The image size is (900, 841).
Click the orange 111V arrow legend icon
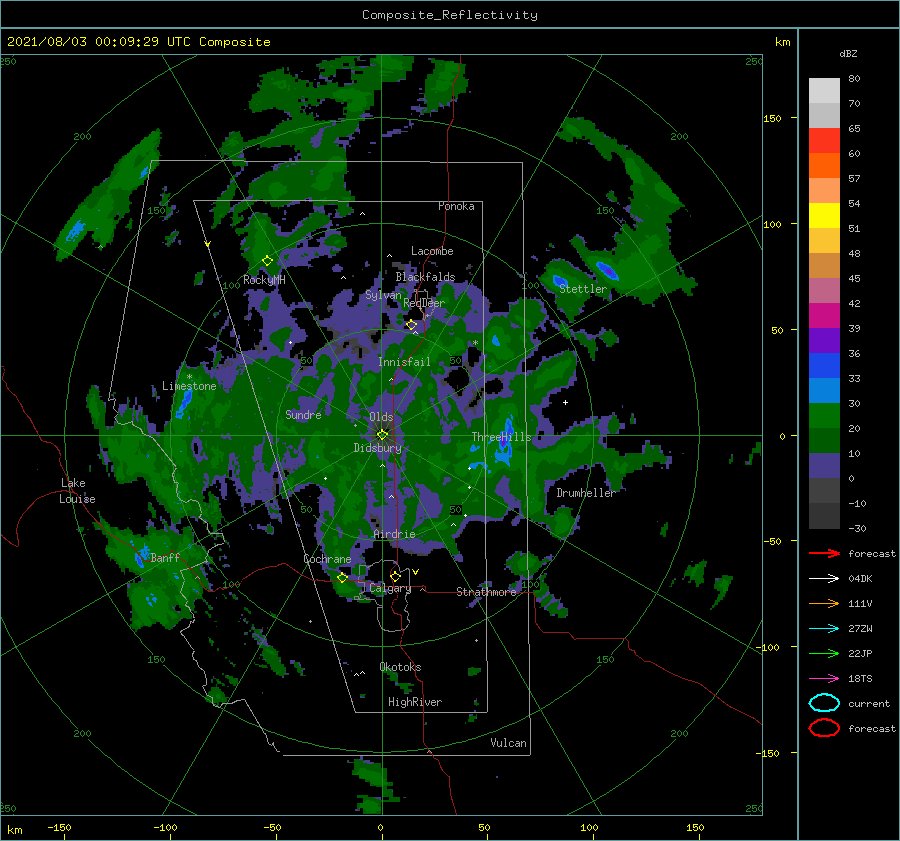824,603
